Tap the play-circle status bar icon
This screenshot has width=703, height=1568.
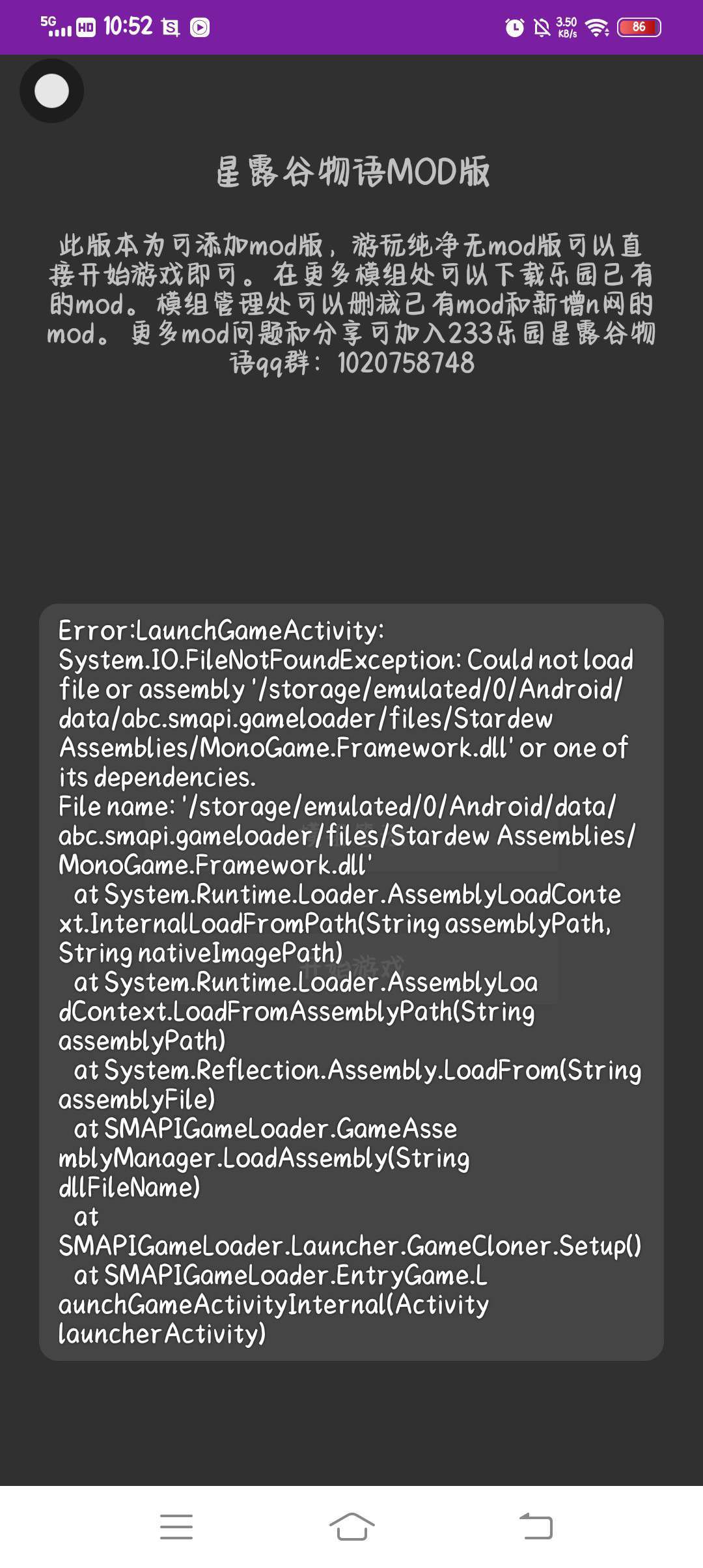pyautogui.click(x=200, y=27)
